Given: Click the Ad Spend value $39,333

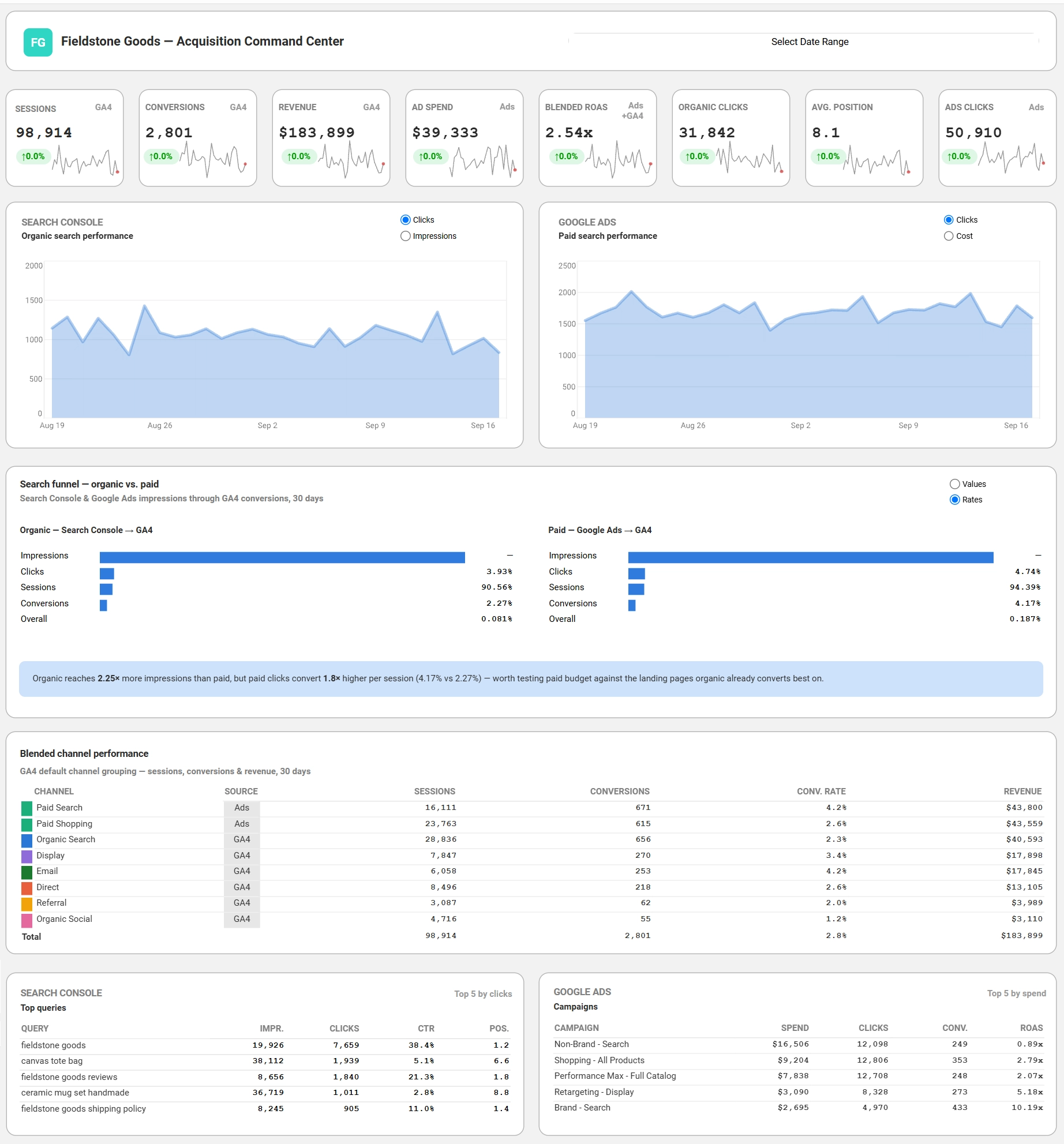Looking at the screenshot, I should point(445,133).
